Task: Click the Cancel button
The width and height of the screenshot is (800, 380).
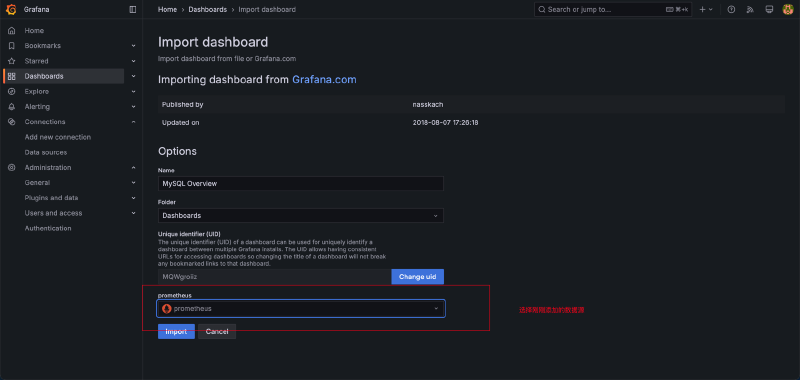Action: (217, 332)
